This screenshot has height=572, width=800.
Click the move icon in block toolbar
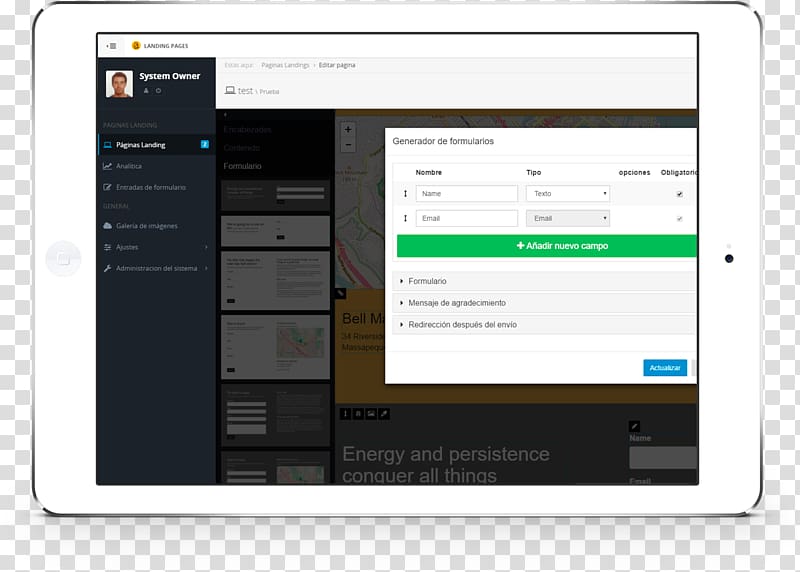coord(345,414)
